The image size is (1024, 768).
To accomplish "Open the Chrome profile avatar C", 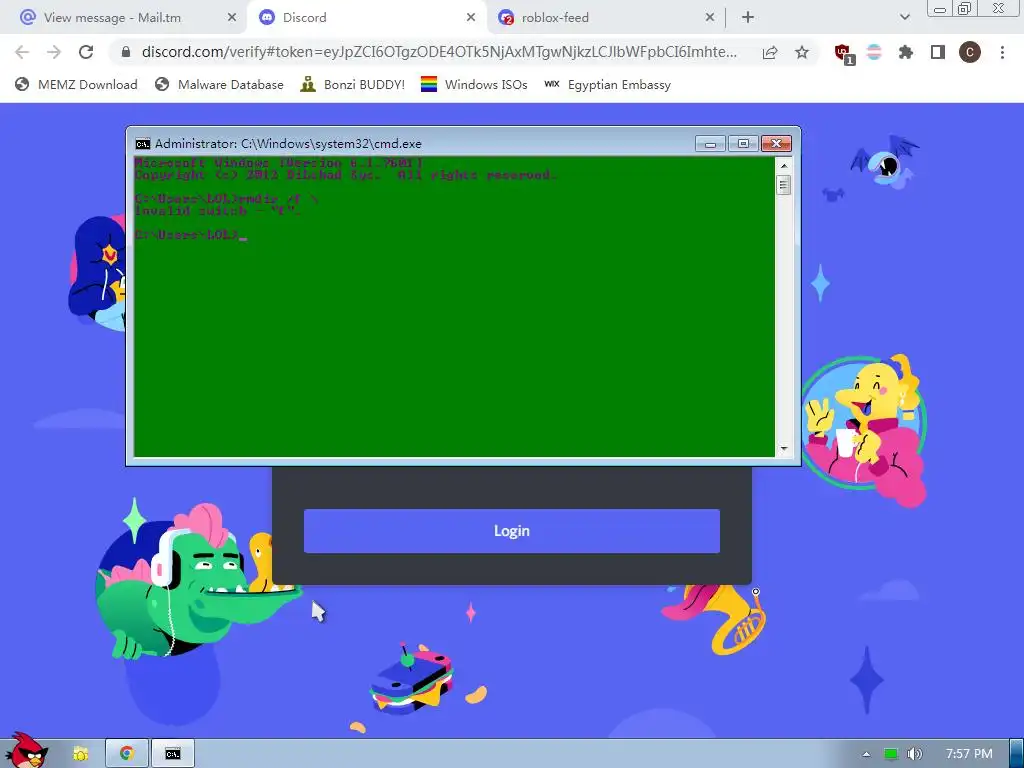I will (970, 52).
